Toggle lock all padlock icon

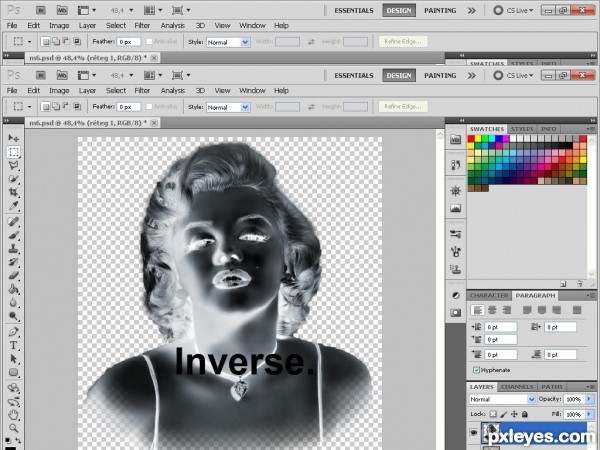coord(525,414)
